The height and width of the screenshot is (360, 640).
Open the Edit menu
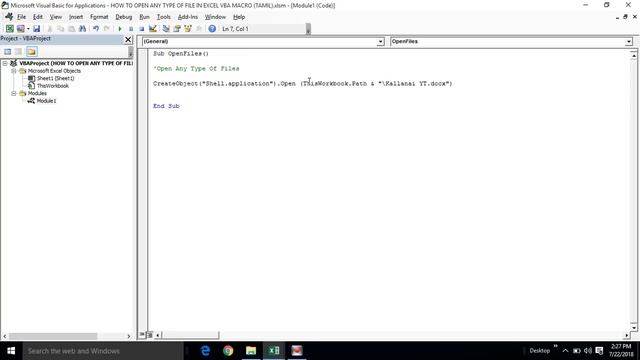[x=38, y=17]
